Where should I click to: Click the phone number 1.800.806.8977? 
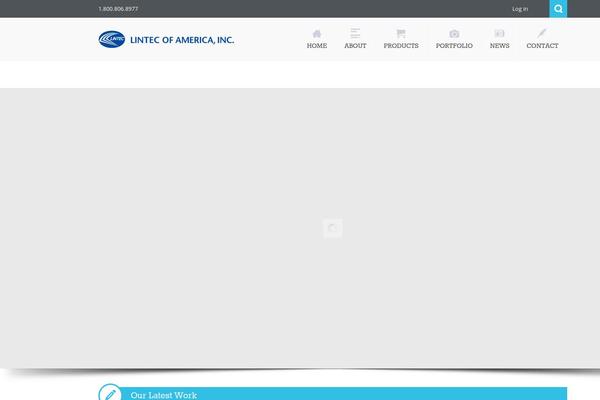(118, 9)
